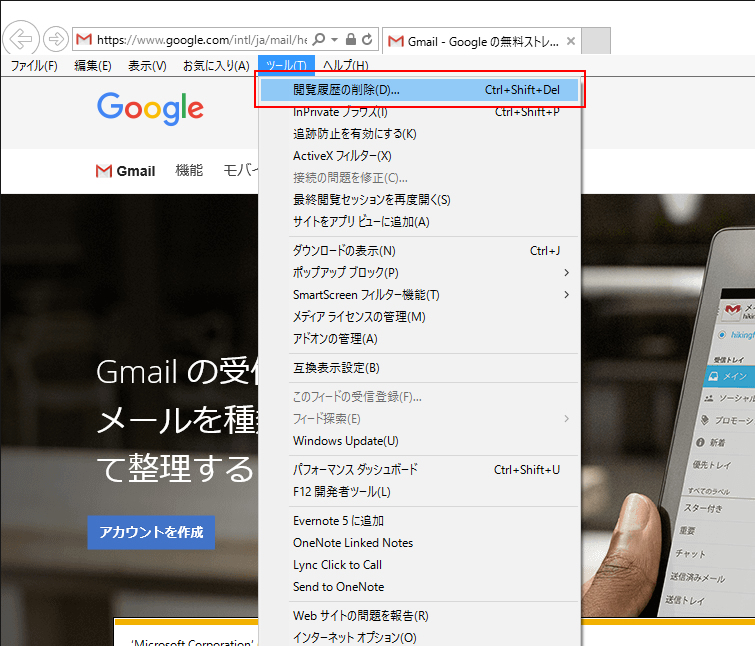Click the refresh page icon
755x646 pixels.
coord(367,39)
